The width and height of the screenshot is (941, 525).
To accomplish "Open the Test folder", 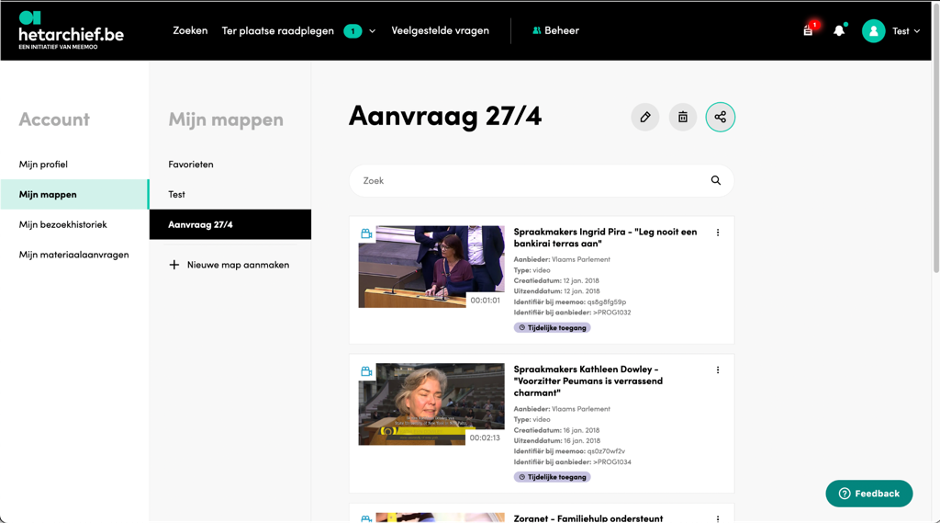I will coord(176,194).
